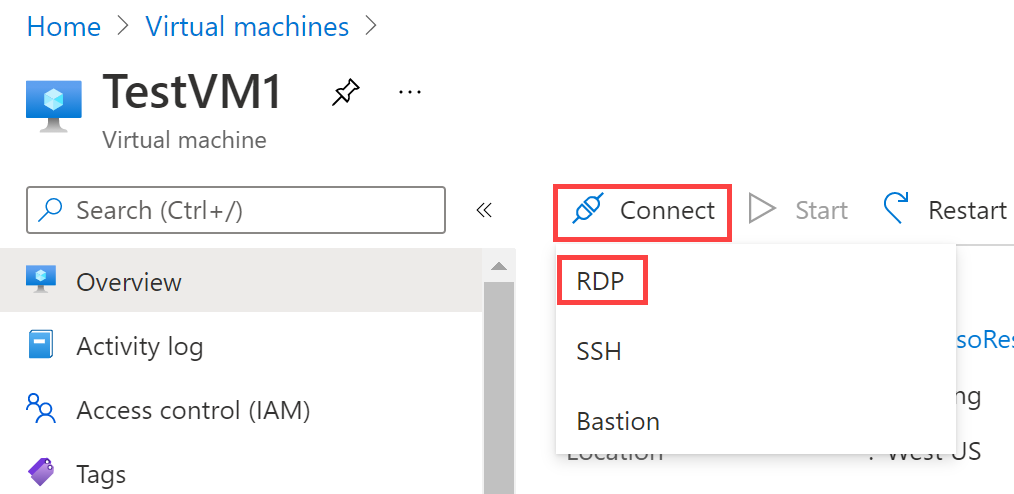Image resolution: width=1014 pixels, height=494 pixels.
Task: Click the TestVM1 virtual machine monitor icon
Action: [54, 106]
